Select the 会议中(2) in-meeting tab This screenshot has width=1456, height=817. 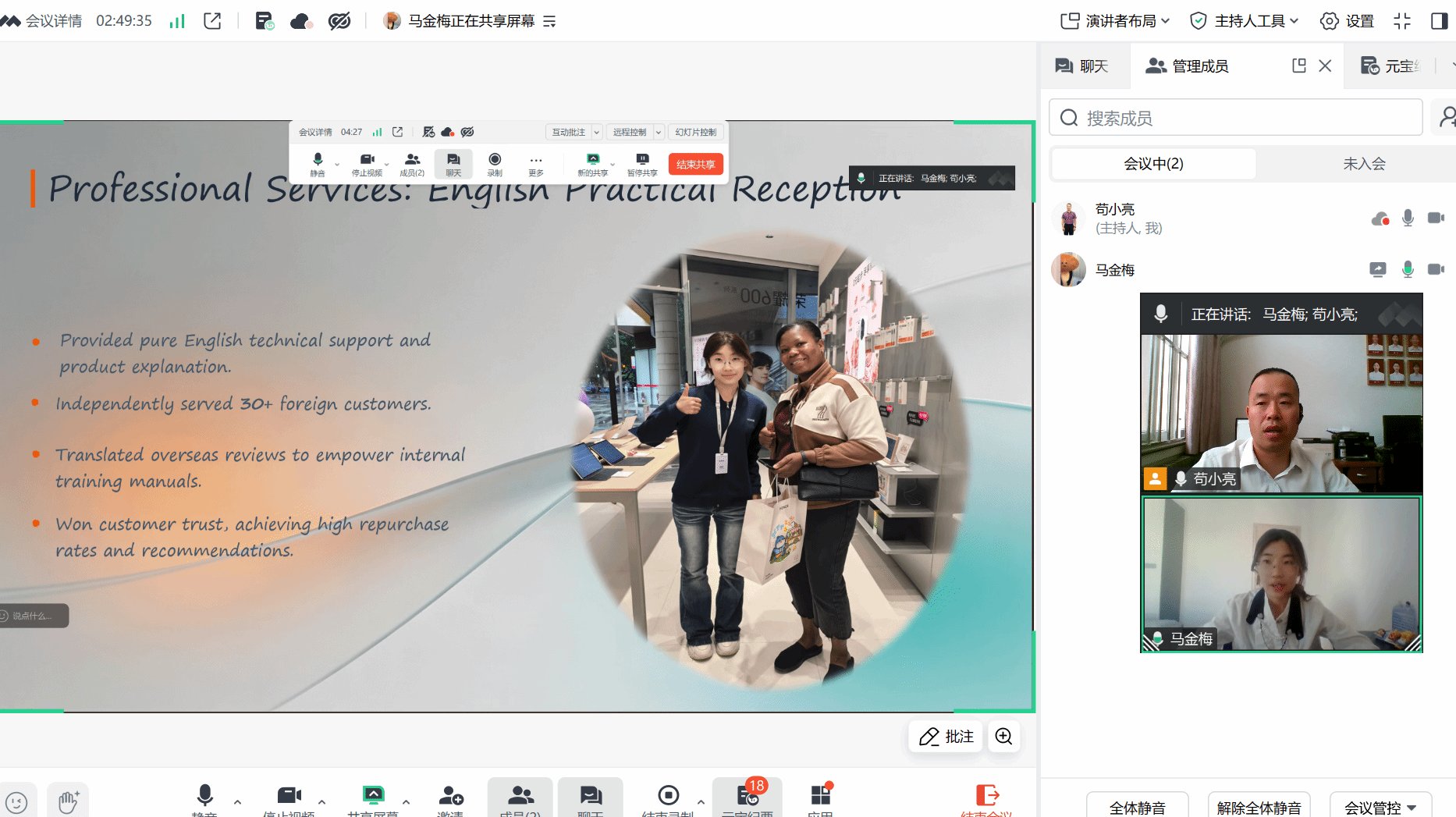(x=1153, y=164)
